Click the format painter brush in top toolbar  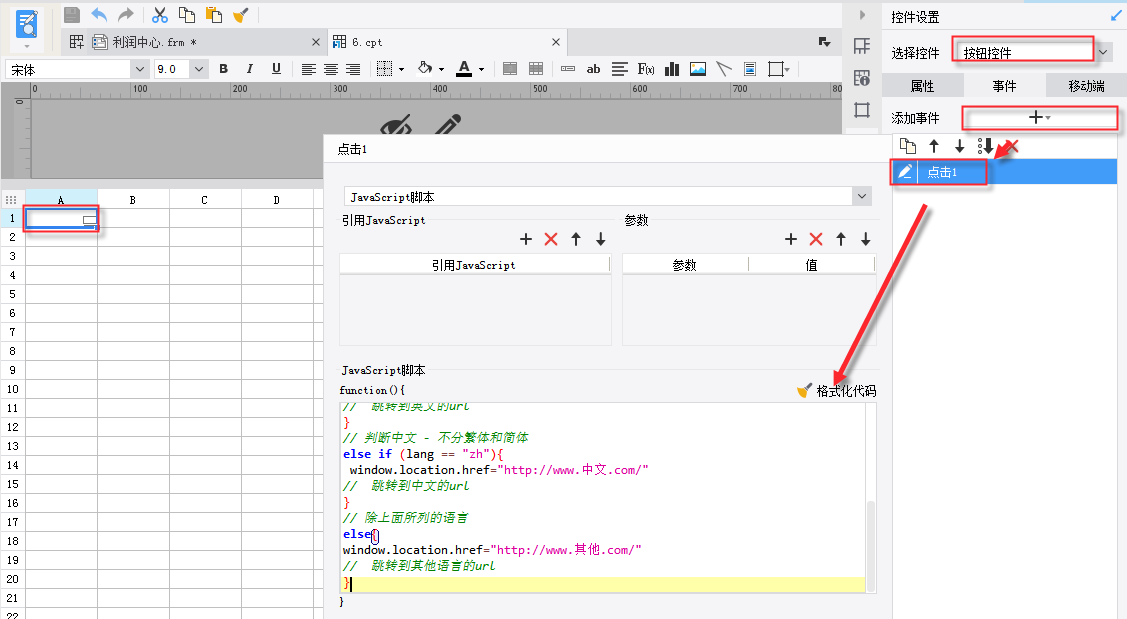tap(240, 14)
